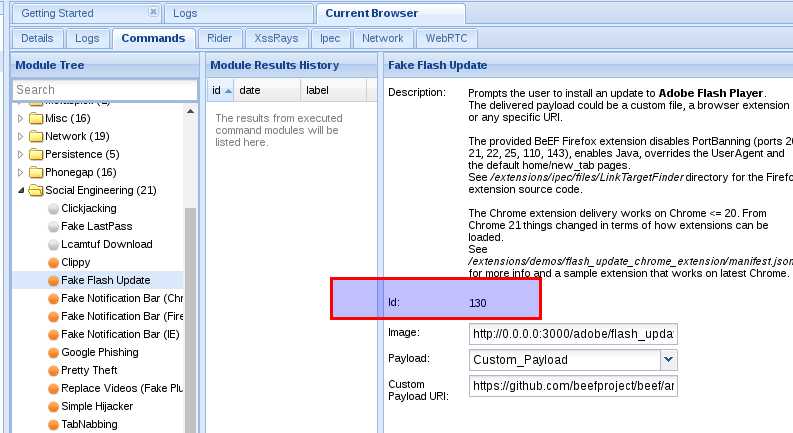Screen dimensions: 793x433
Task: Click the orange dot beside Simple Hijacker
Action: click(x=53, y=407)
